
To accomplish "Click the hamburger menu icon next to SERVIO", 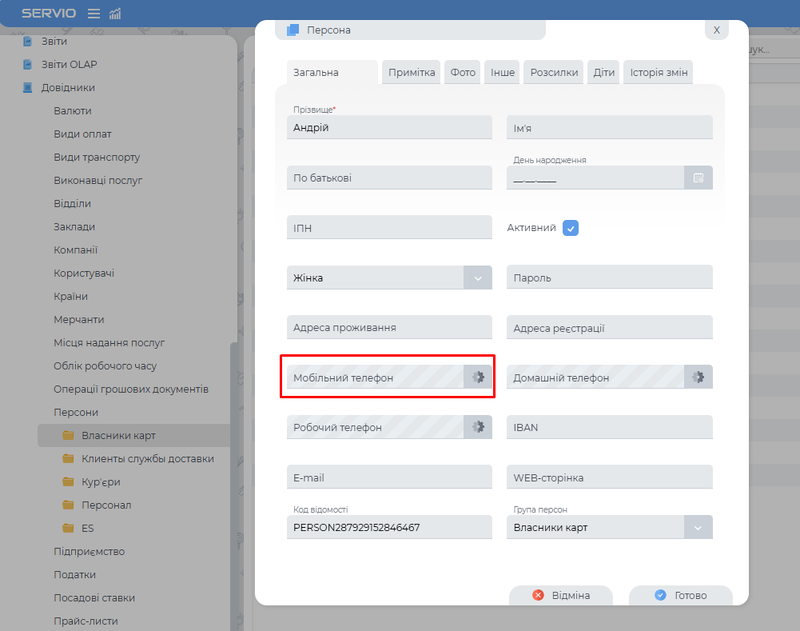I will 94,13.
